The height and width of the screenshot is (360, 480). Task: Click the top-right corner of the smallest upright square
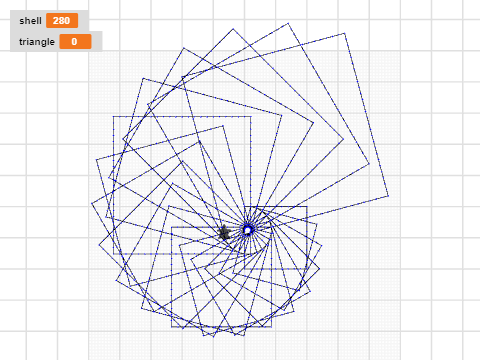[x=307, y=207]
